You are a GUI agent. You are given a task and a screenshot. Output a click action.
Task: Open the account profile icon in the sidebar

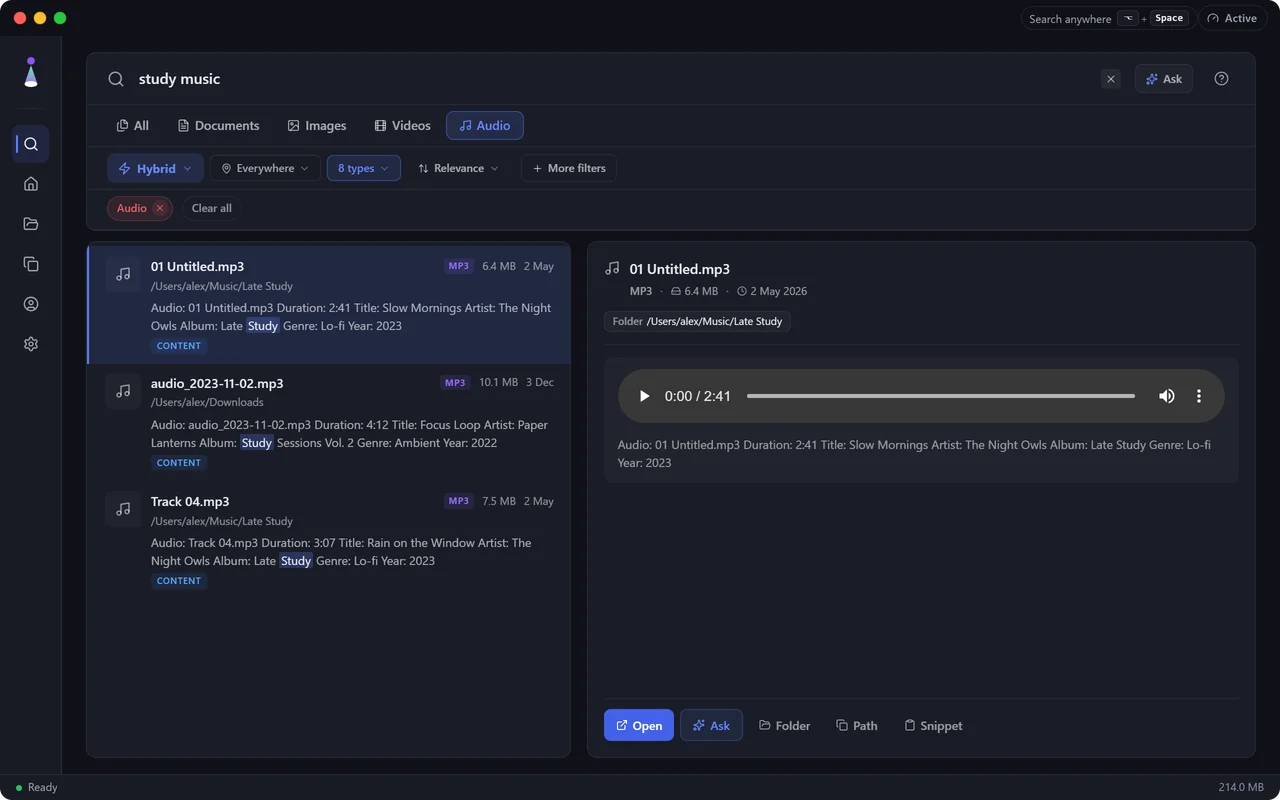coord(31,304)
